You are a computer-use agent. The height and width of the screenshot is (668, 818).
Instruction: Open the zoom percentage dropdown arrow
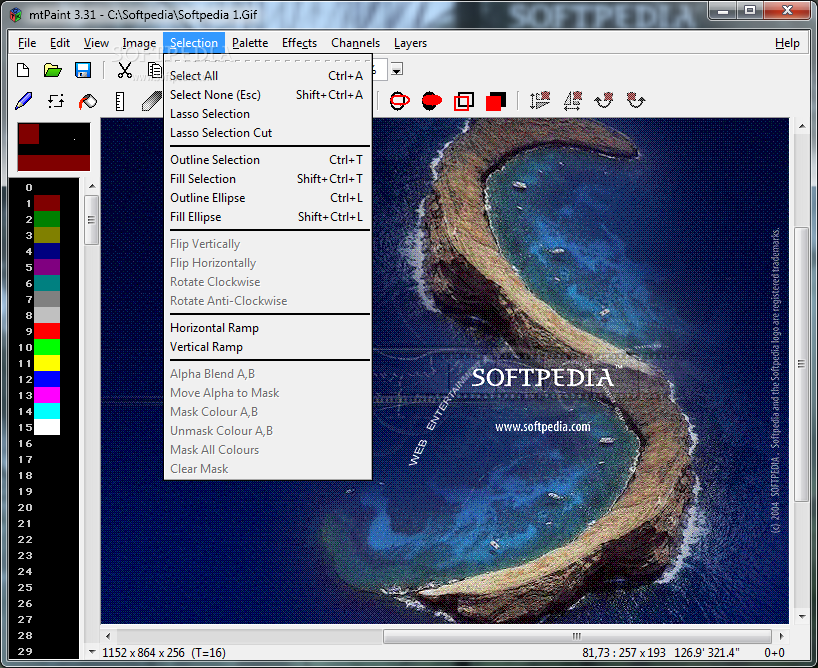click(x=397, y=70)
